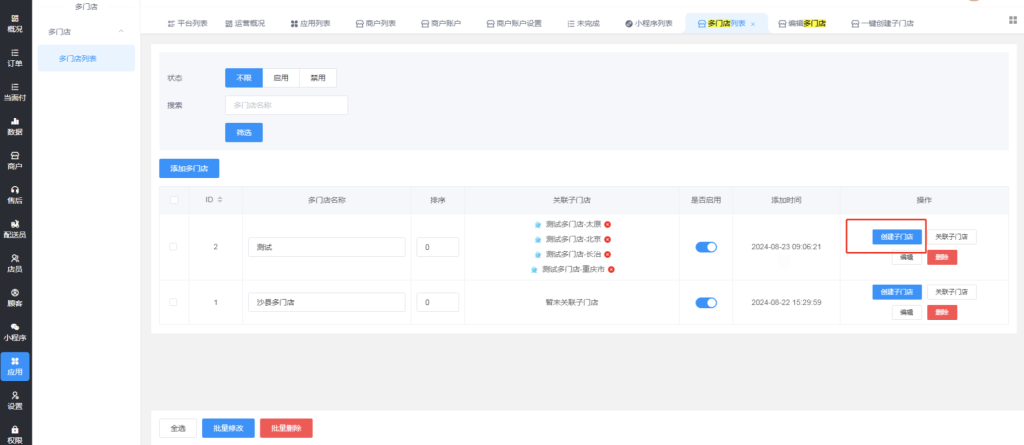The width and height of the screenshot is (1024, 445).
Task: Select the 禁用 status filter
Action: click(x=318, y=78)
